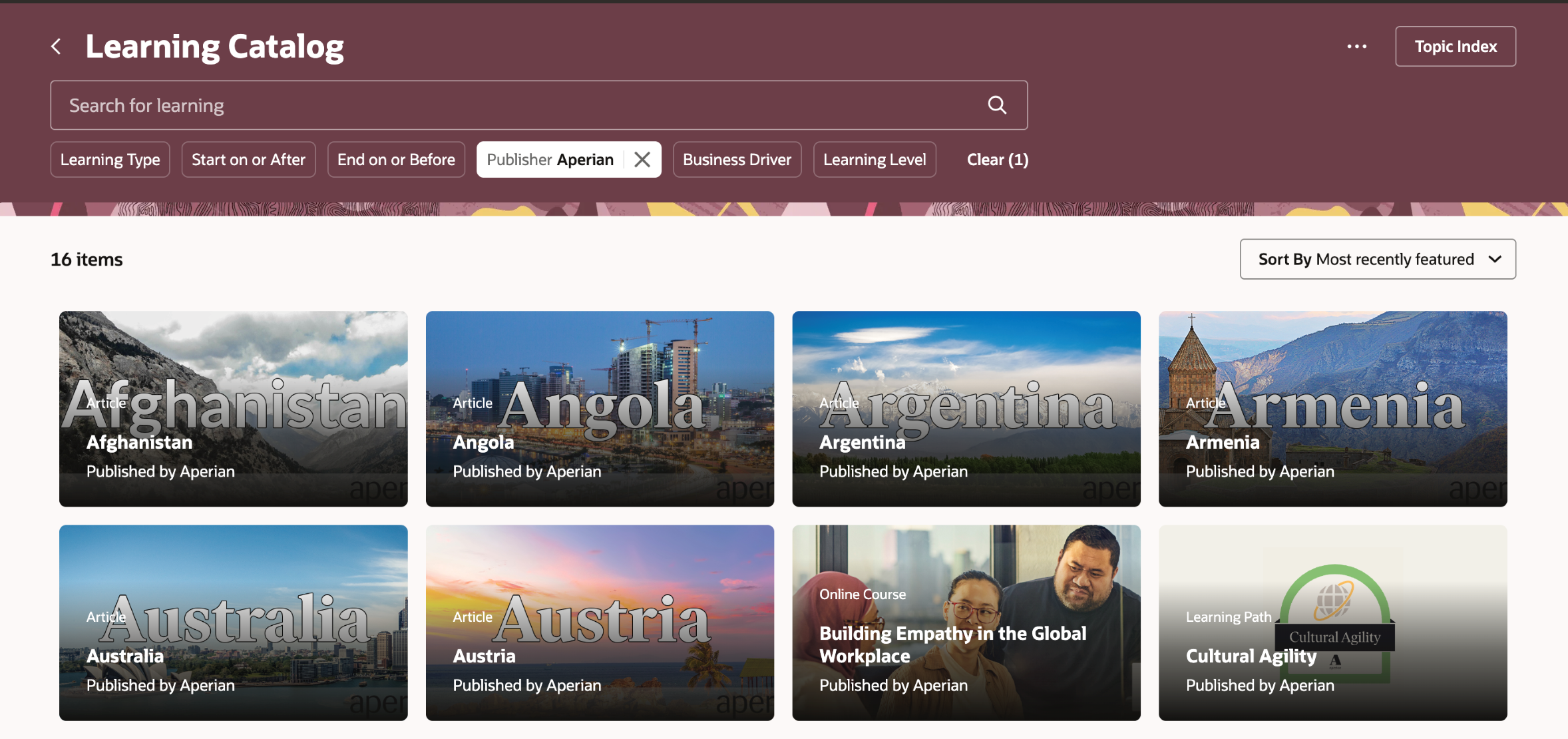Open Building Empathy in the Global Workplace course
Screen dimensions: 1568x739
point(966,622)
